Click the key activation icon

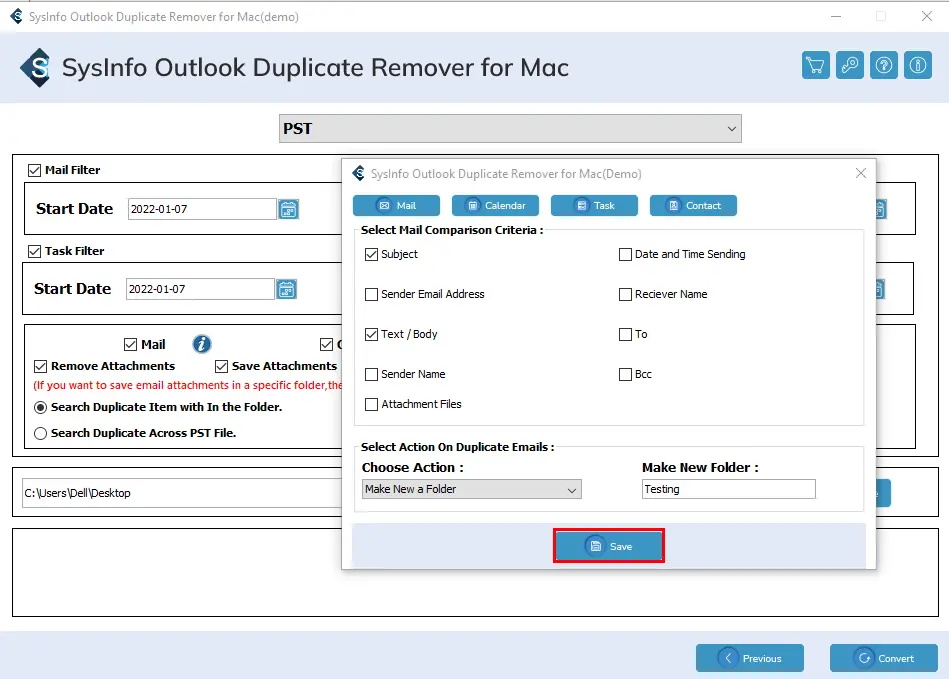click(850, 65)
